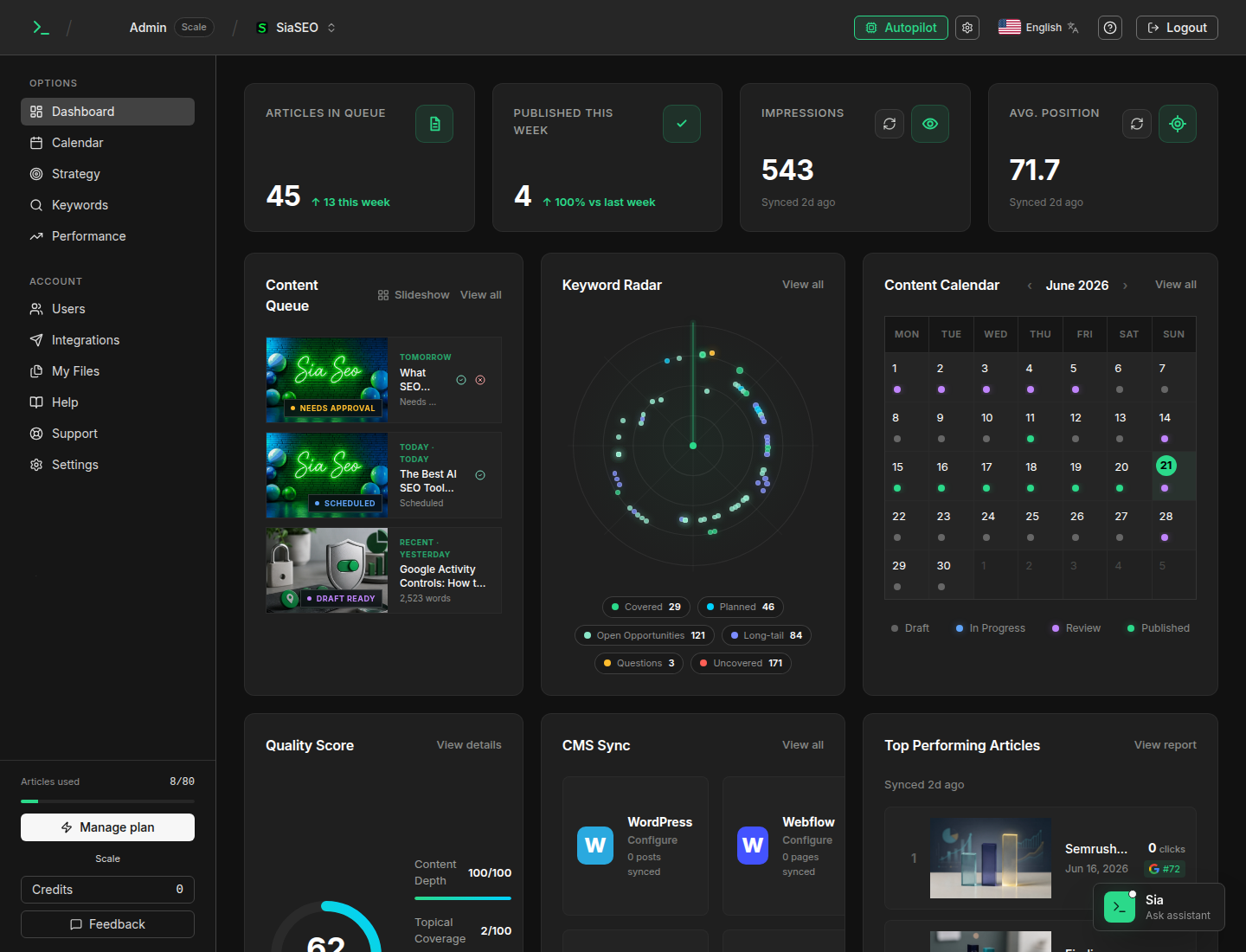Click the WordPress logo in CMS Sync

tap(595, 846)
